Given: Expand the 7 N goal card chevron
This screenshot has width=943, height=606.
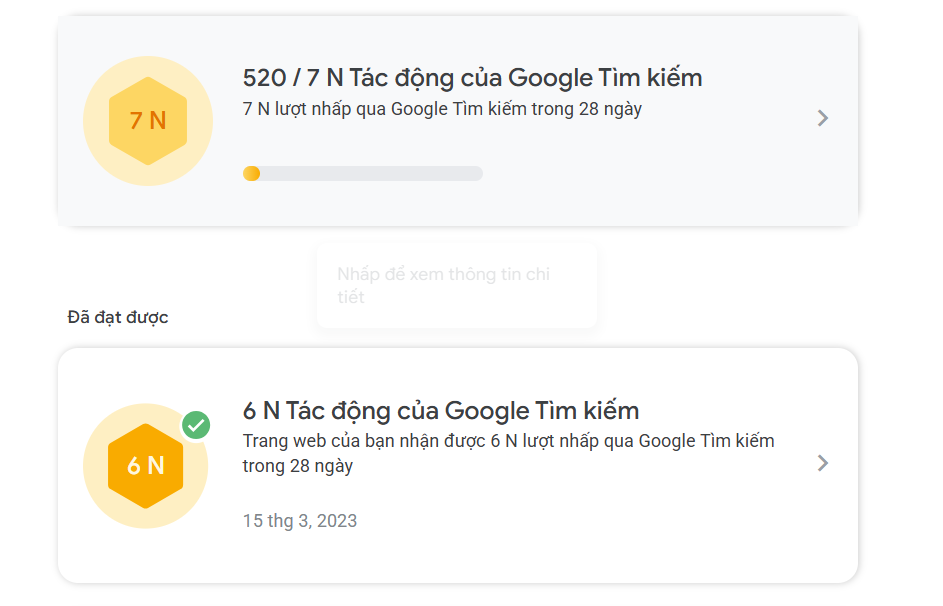Looking at the screenshot, I should click(x=823, y=118).
